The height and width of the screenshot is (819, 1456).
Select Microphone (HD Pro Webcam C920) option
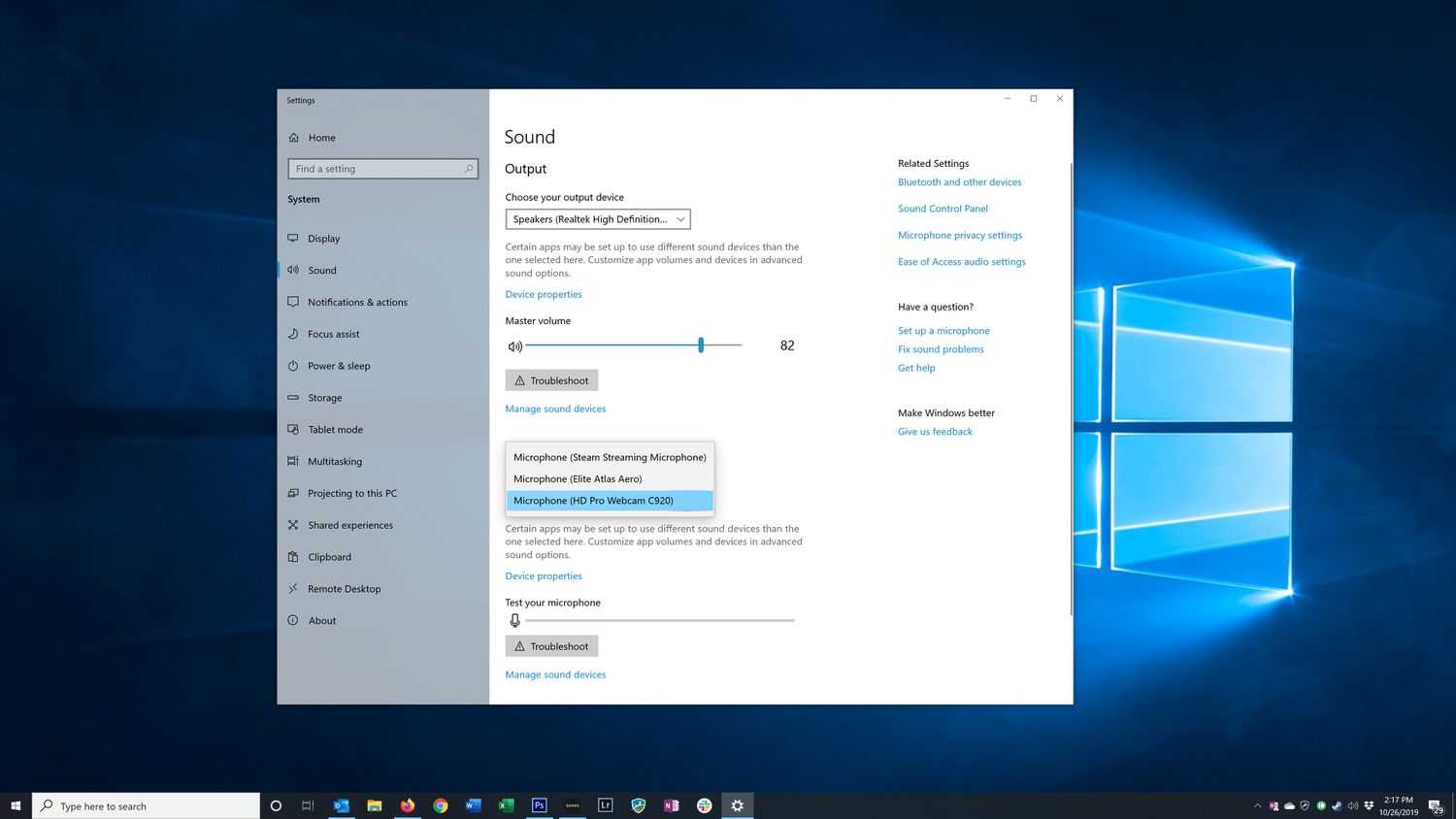pos(610,501)
